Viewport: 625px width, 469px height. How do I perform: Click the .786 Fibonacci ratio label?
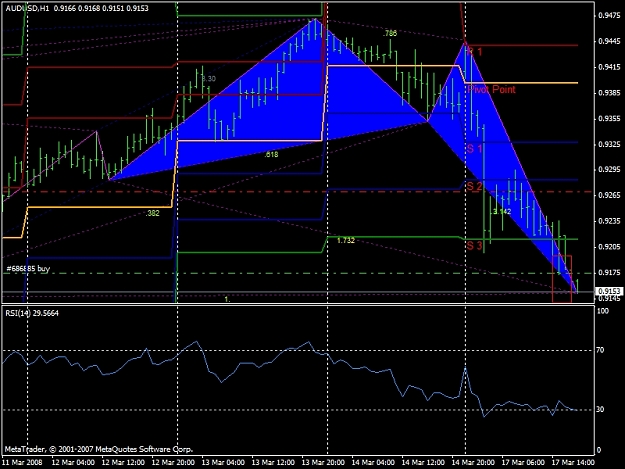(390, 33)
